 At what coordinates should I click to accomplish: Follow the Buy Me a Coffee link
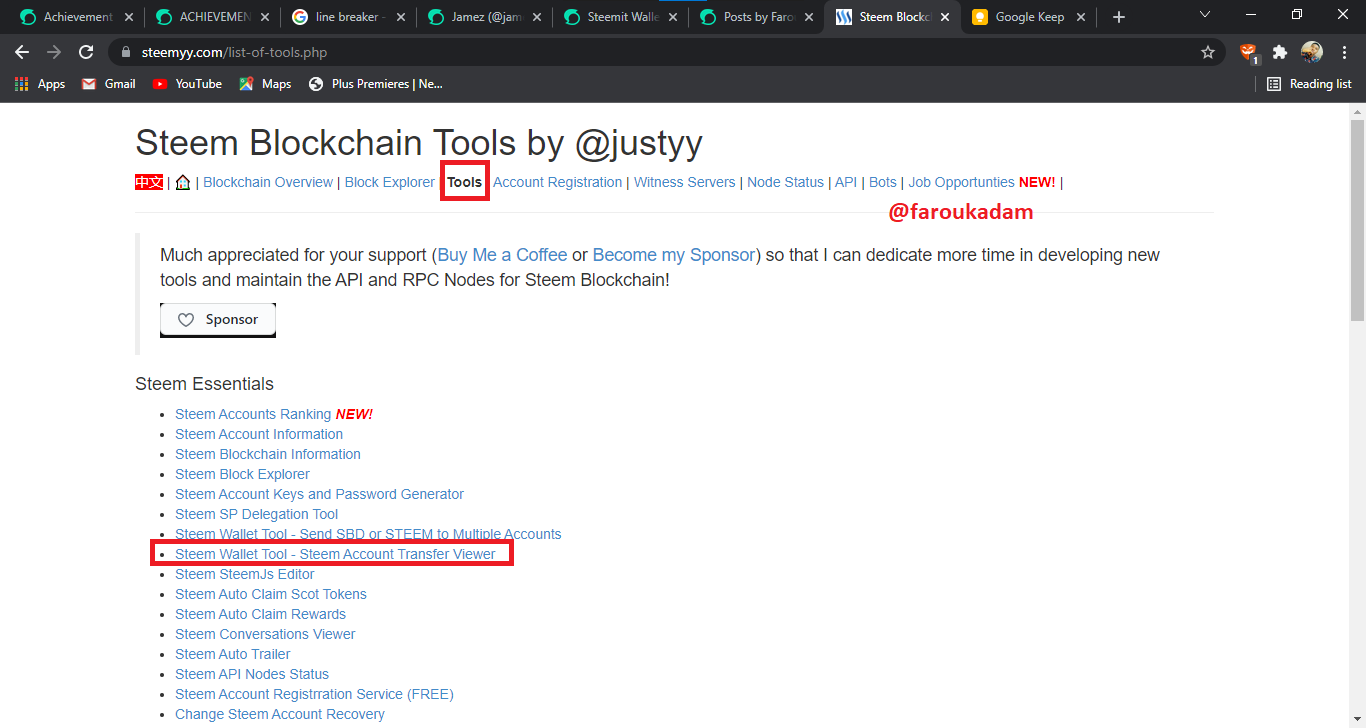(502, 255)
